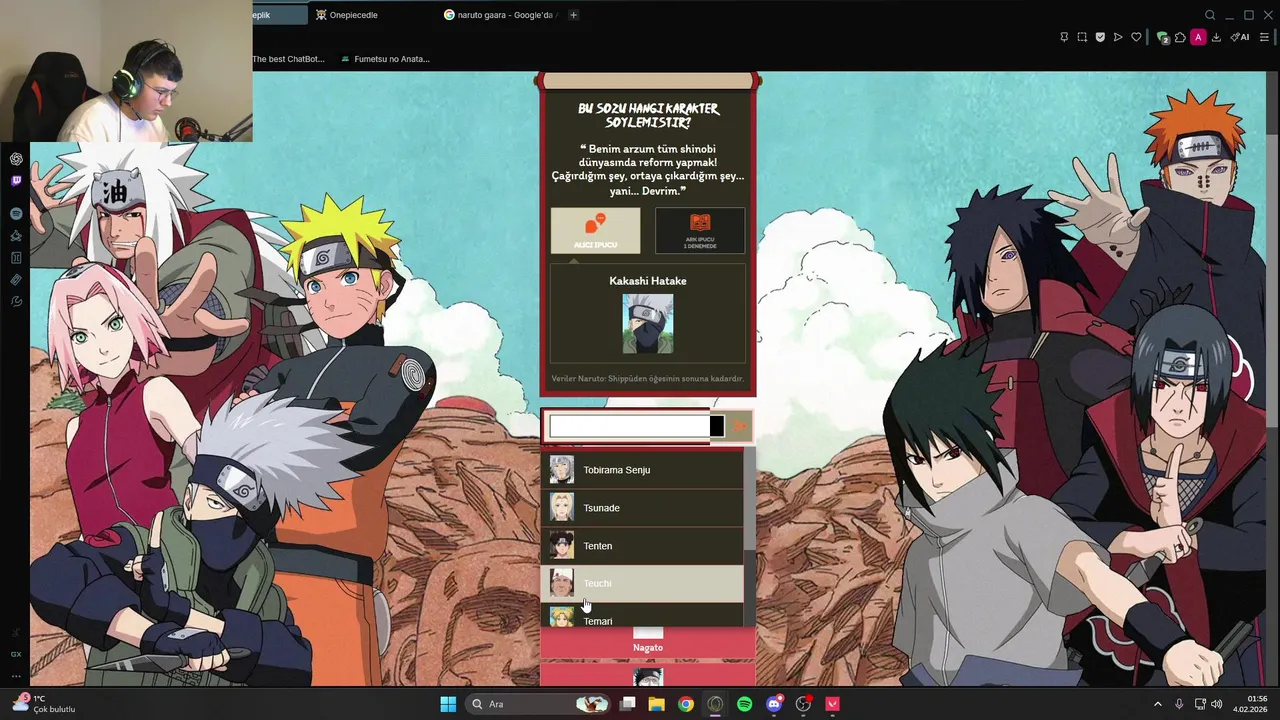The image size is (1280, 720).
Task: Pick Teuchi from the suggestions
Action: pyautogui.click(x=642, y=583)
